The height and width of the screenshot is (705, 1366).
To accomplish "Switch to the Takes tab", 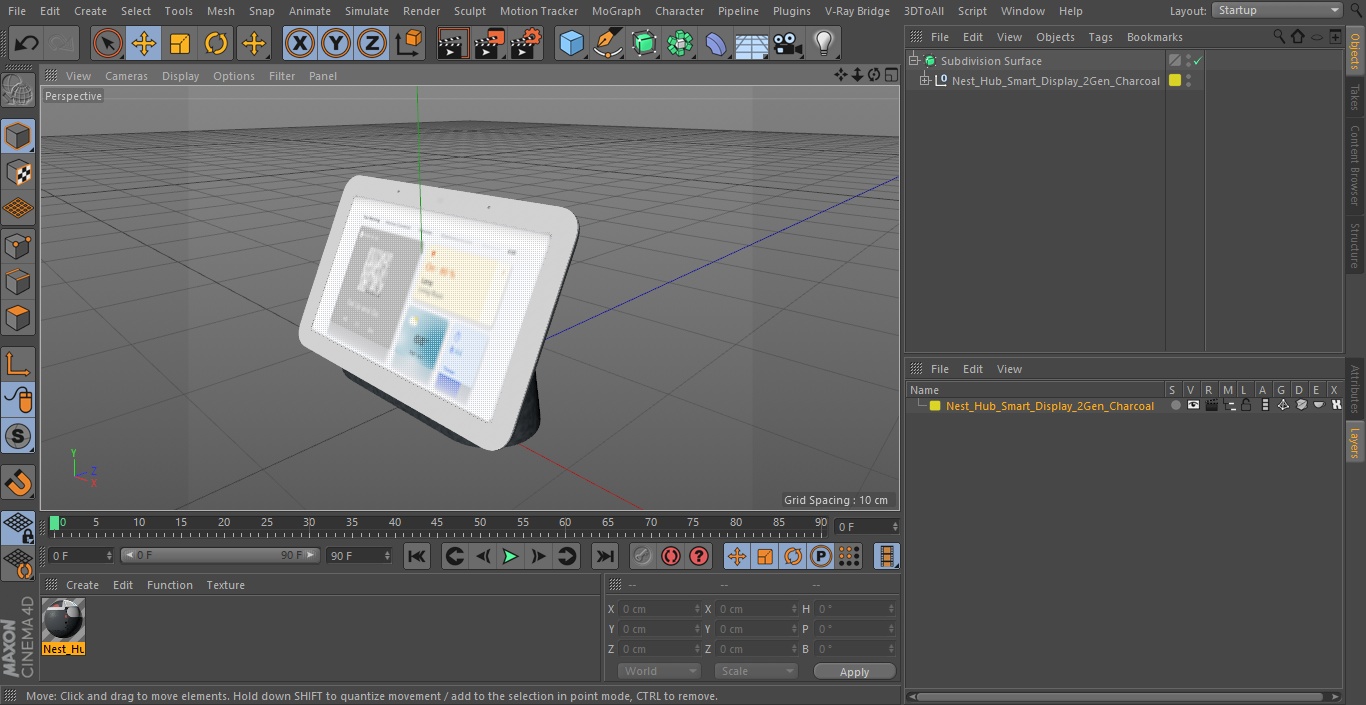I will (1355, 97).
